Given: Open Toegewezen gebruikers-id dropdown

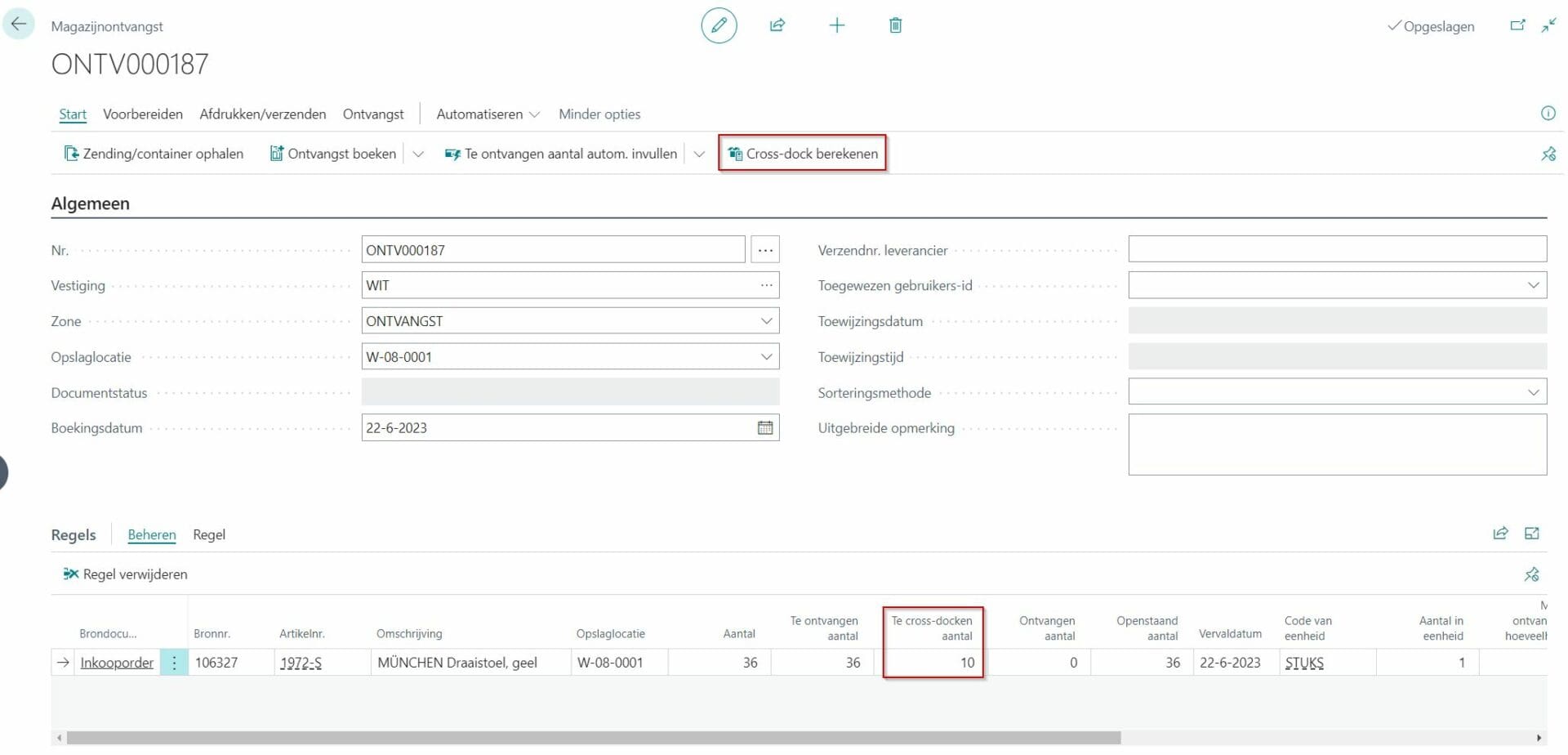Looking at the screenshot, I should (1533, 285).
